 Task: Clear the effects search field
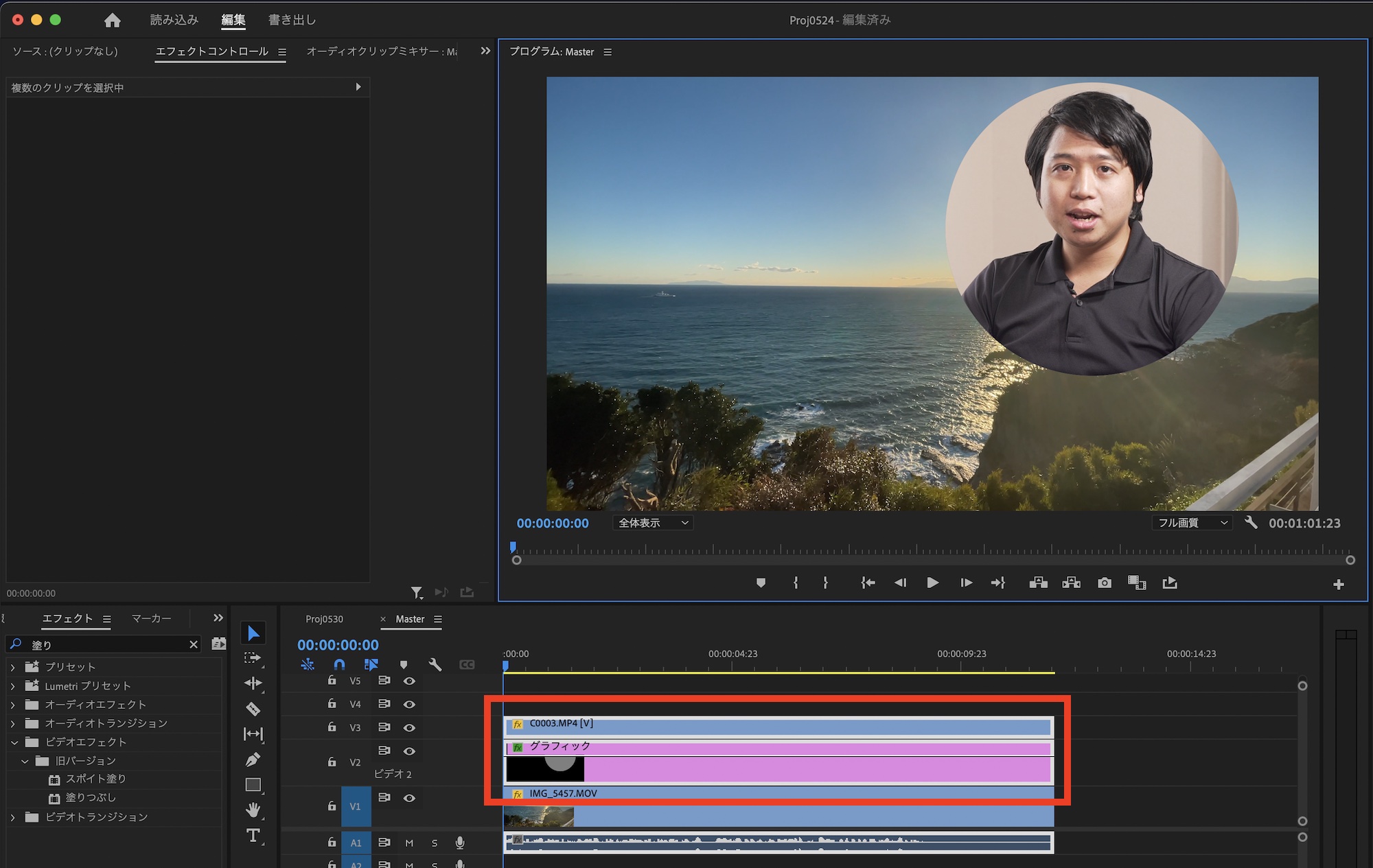point(194,644)
